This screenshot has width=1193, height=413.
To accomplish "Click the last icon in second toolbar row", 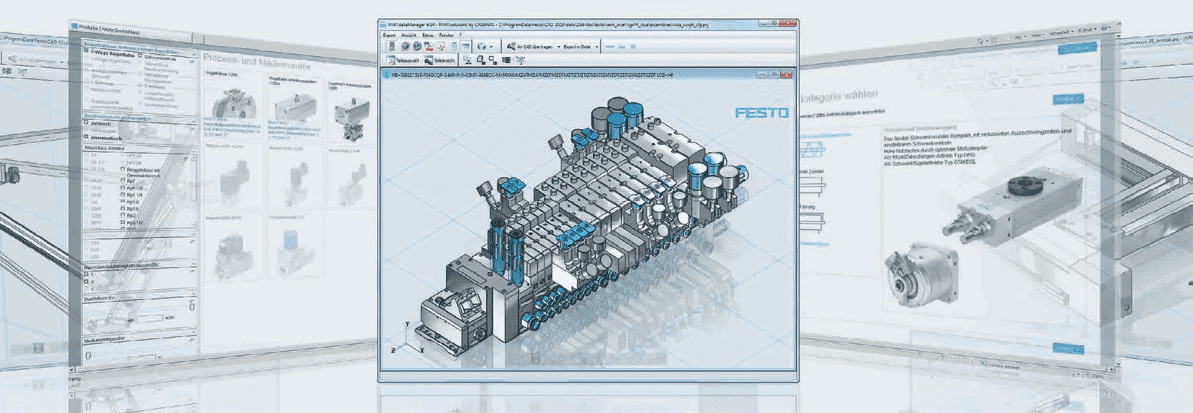I will pyautogui.click(x=521, y=60).
